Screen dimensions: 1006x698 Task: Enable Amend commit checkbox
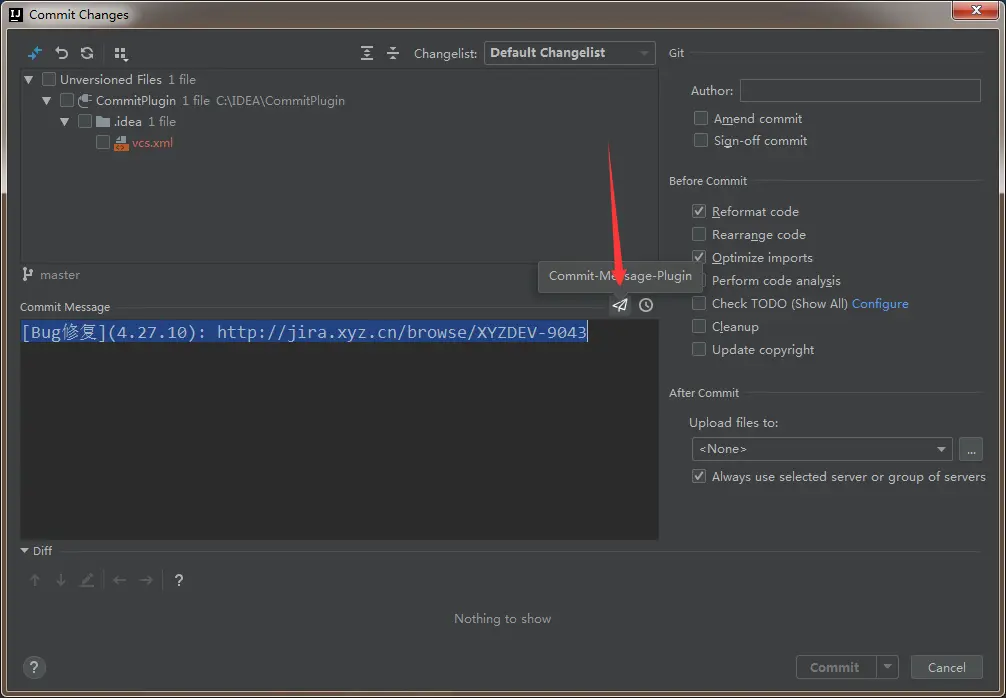pyautogui.click(x=701, y=119)
